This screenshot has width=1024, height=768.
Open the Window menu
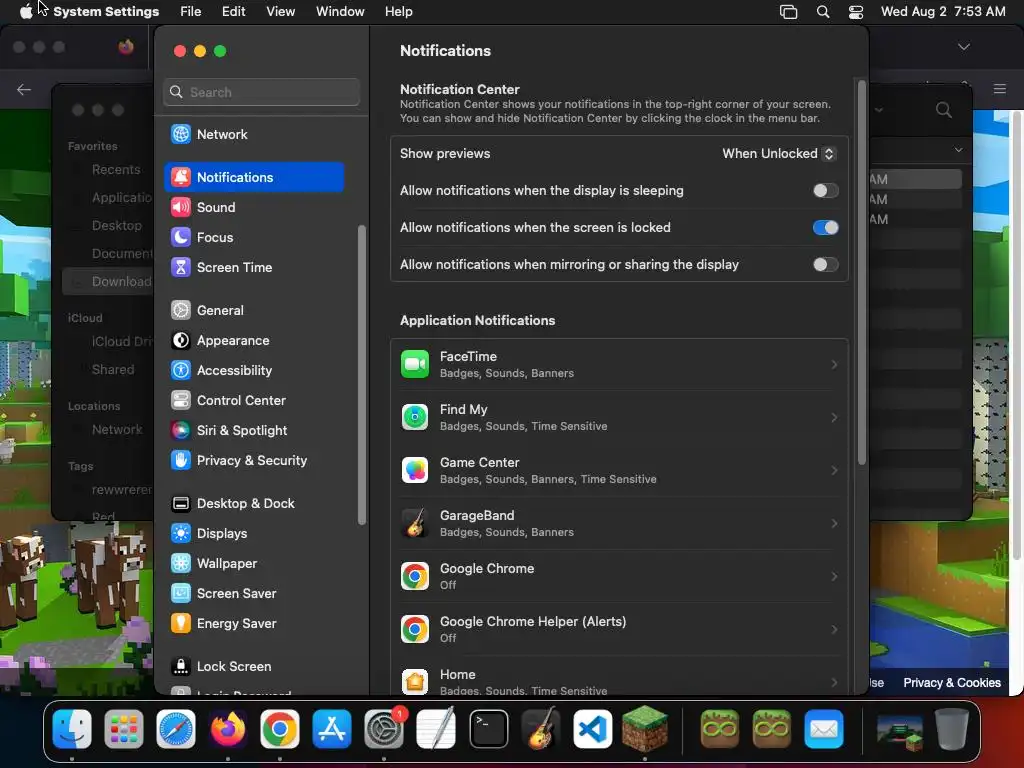click(340, 12)
